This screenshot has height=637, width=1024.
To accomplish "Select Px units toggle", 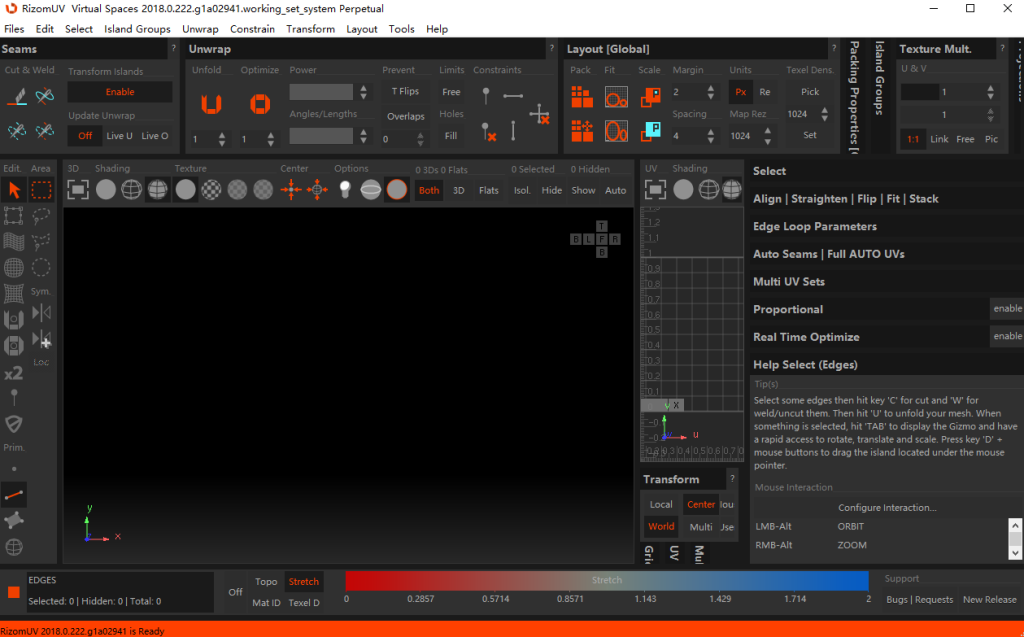I will click(x=741, y=92).
